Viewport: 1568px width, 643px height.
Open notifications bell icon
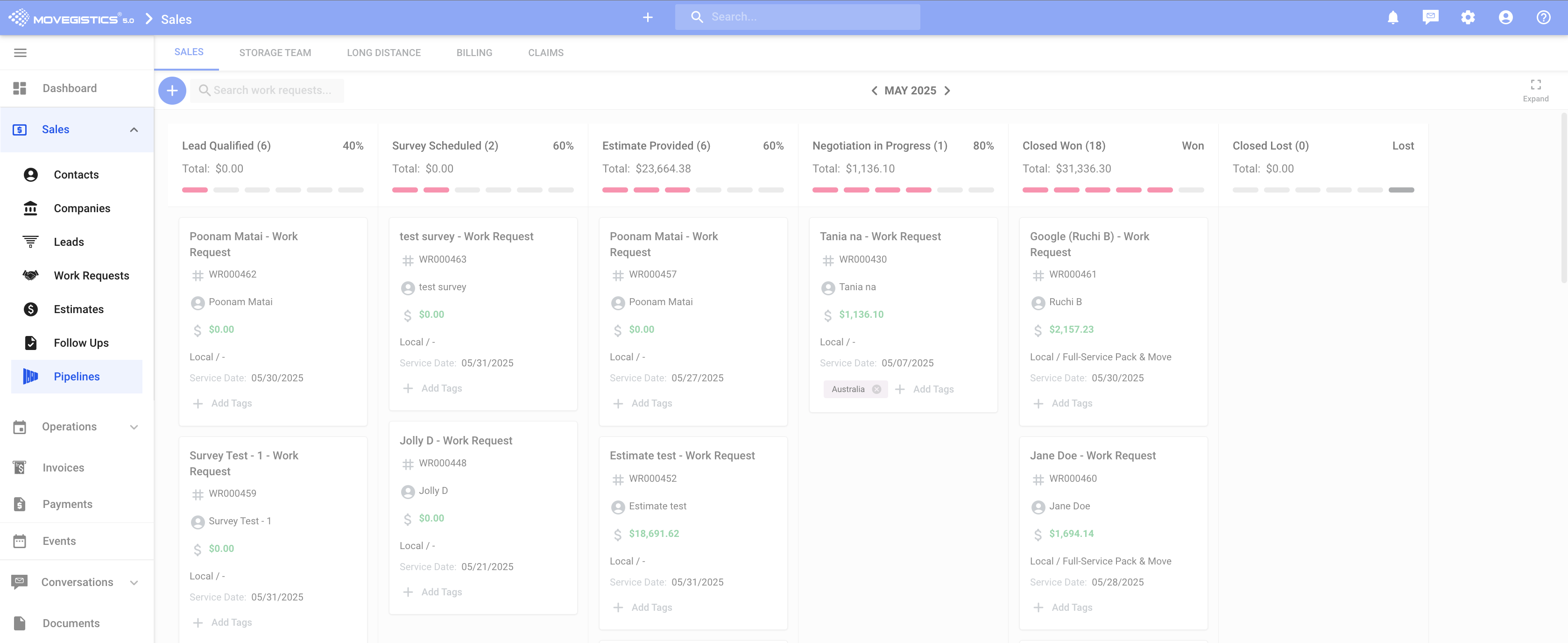(1393, 17)
